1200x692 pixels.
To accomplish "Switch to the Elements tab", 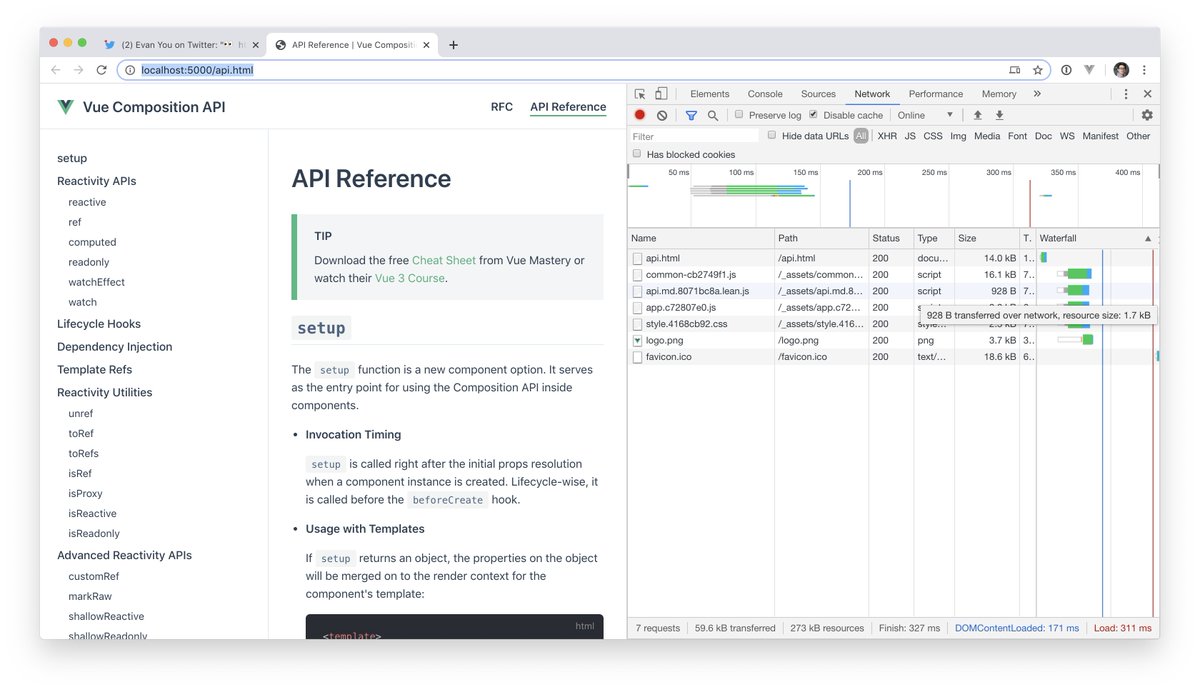I will coord(710,94).
